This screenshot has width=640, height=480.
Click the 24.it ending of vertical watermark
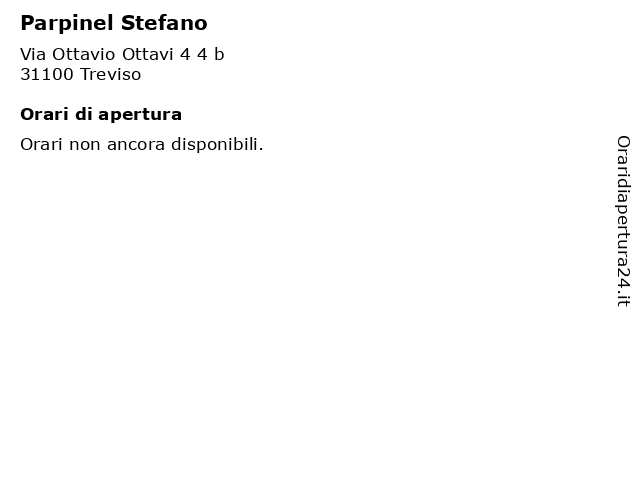tap(623, 287)
